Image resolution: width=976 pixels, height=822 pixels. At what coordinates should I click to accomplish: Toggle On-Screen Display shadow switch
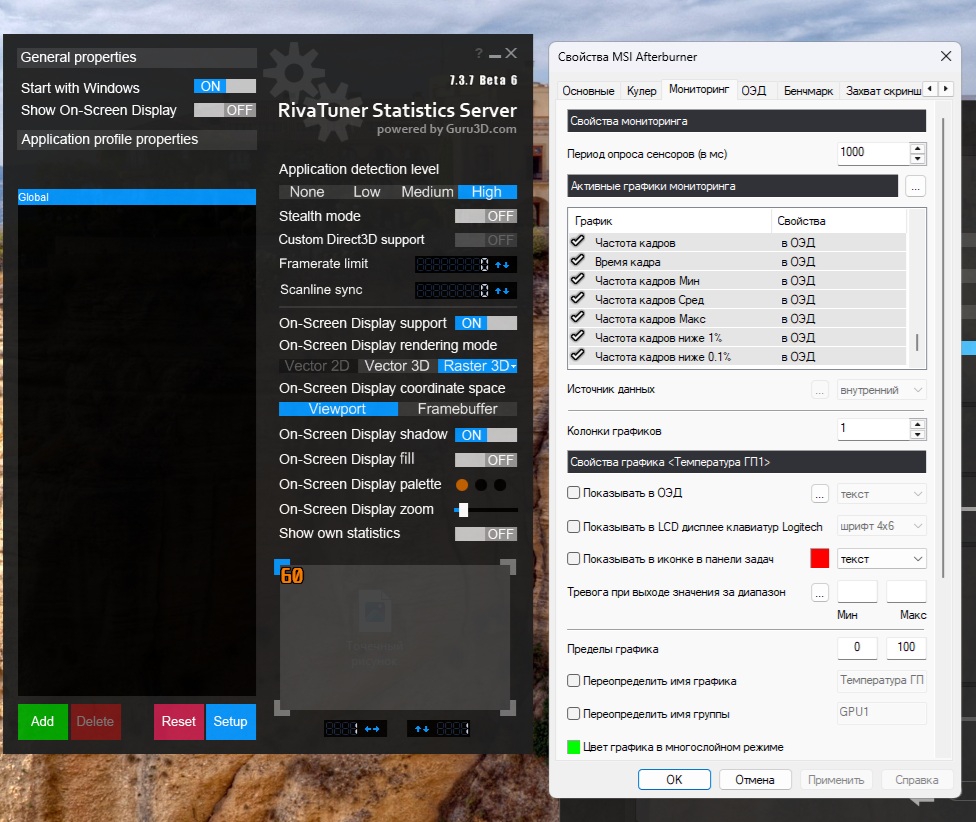(x=486, y=435)
